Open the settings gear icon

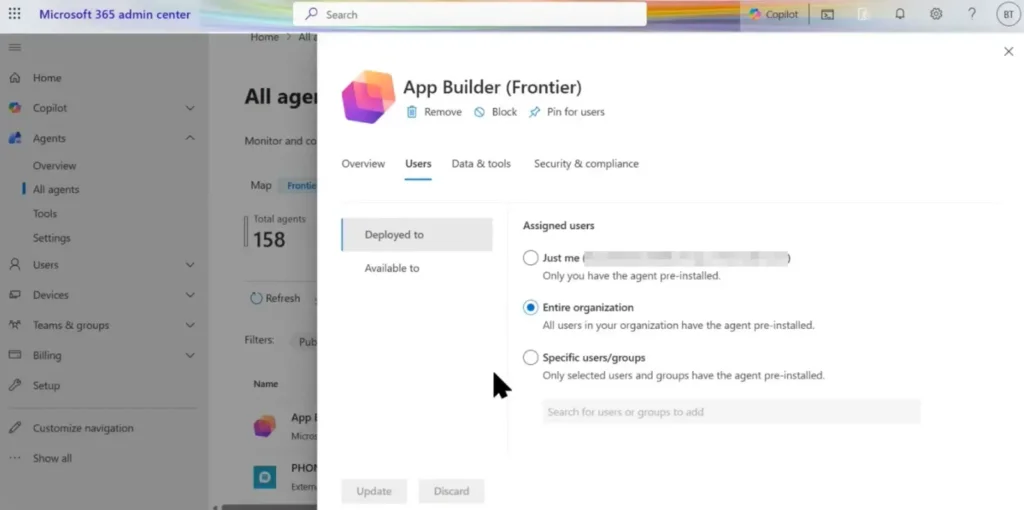coord(936,14)
